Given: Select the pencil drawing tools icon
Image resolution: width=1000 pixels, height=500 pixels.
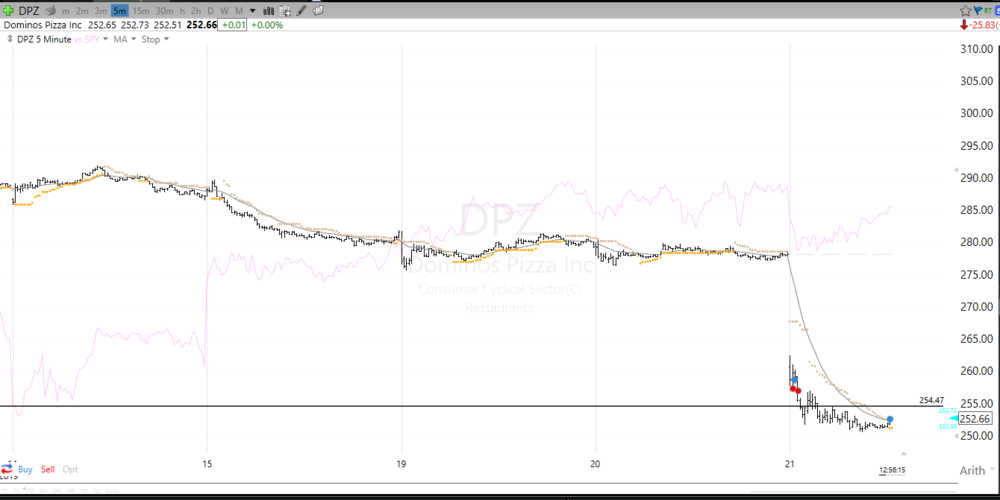Looking at the screenshot, I should point(302,11).
